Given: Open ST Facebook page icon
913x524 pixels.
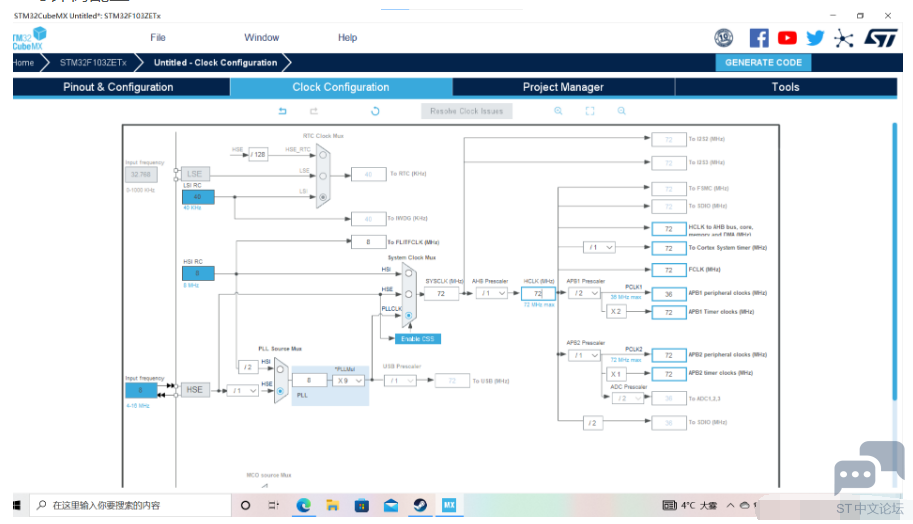Looking at the screenshot, I should coord(759,38).
